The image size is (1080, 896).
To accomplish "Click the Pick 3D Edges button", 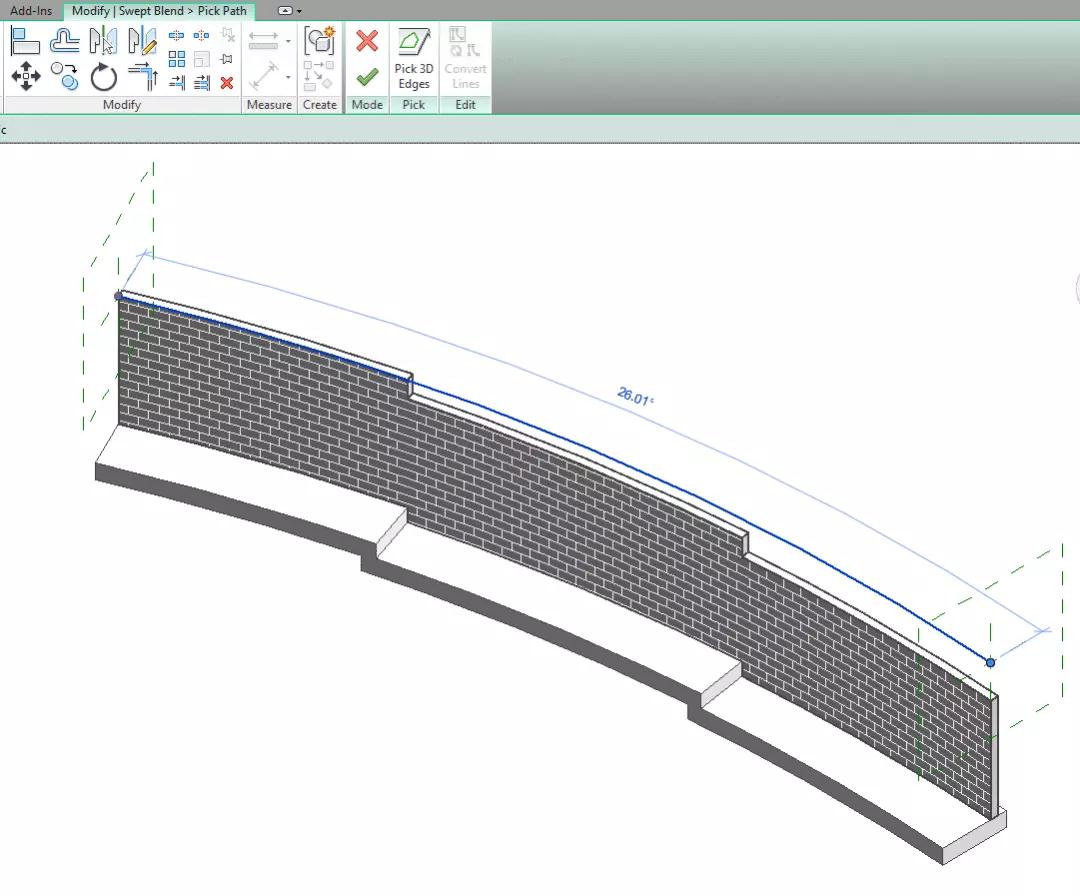I will (414, 59).
